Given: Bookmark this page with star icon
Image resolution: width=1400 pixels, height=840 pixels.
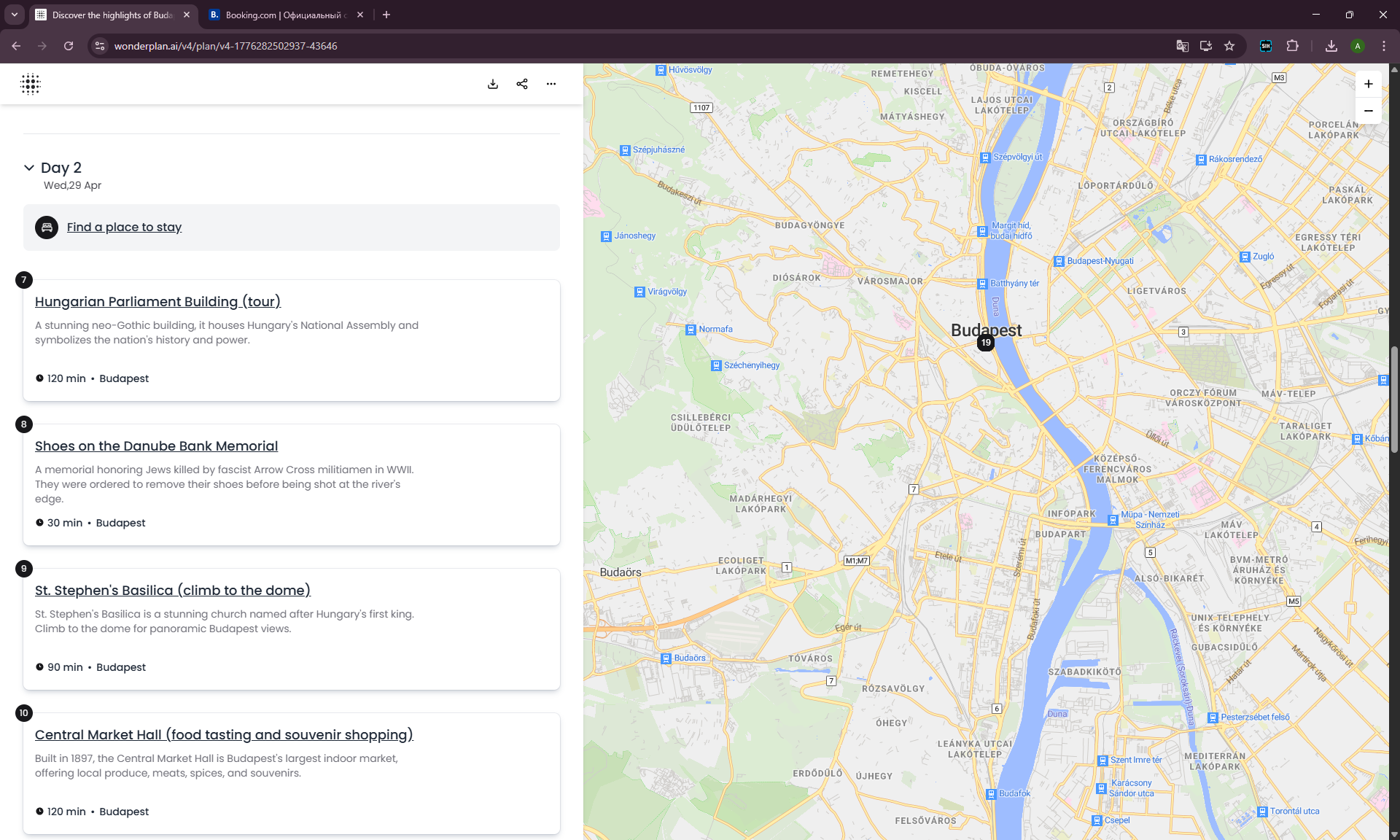Looking at the screenshot, I should pyautogui.click(x=1229, y=46).
